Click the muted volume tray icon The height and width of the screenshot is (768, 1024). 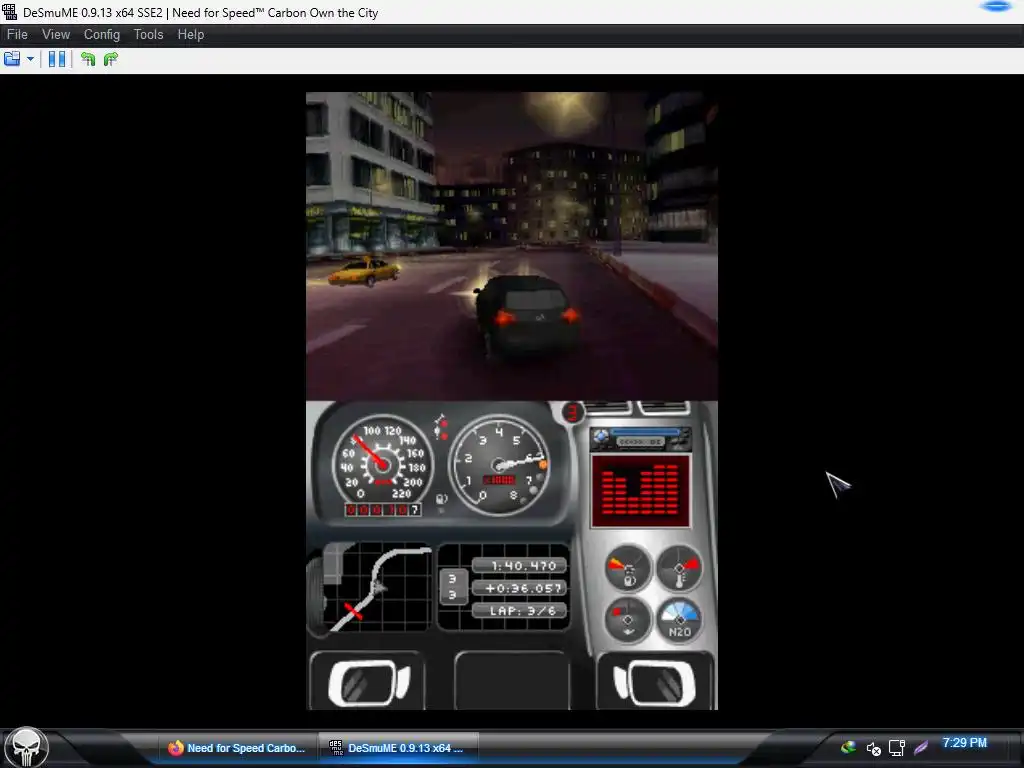point(874,748)
